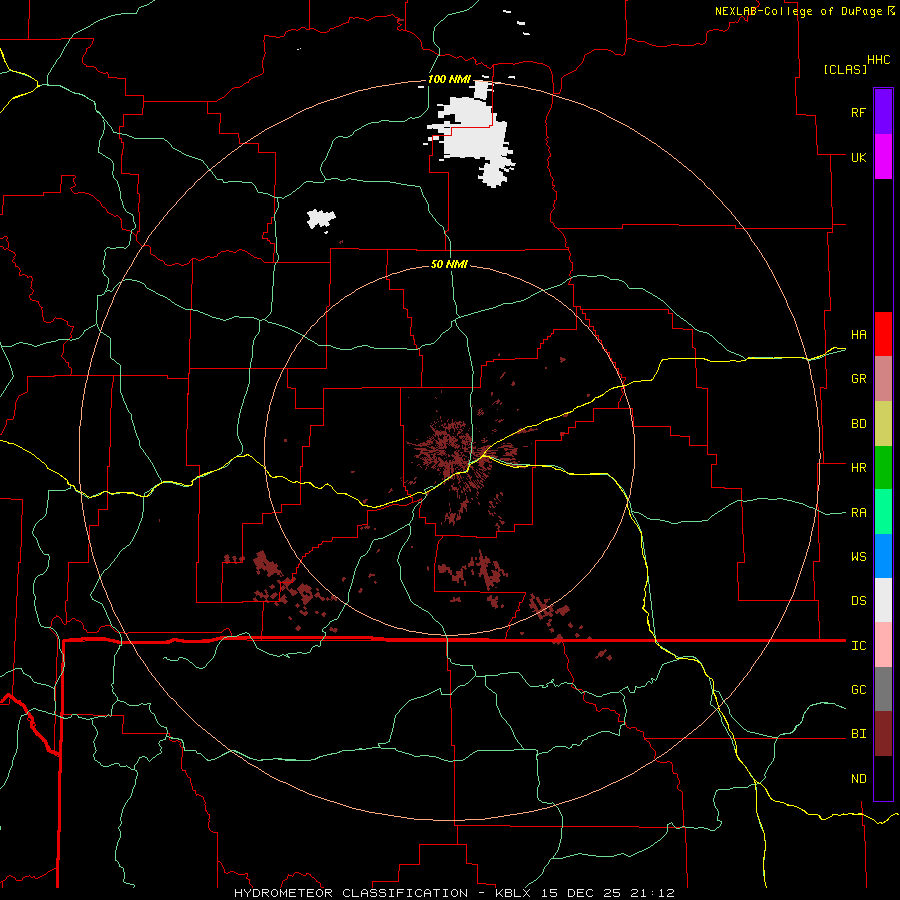Click the '[CLAS]' units label

tap(845, 69)
